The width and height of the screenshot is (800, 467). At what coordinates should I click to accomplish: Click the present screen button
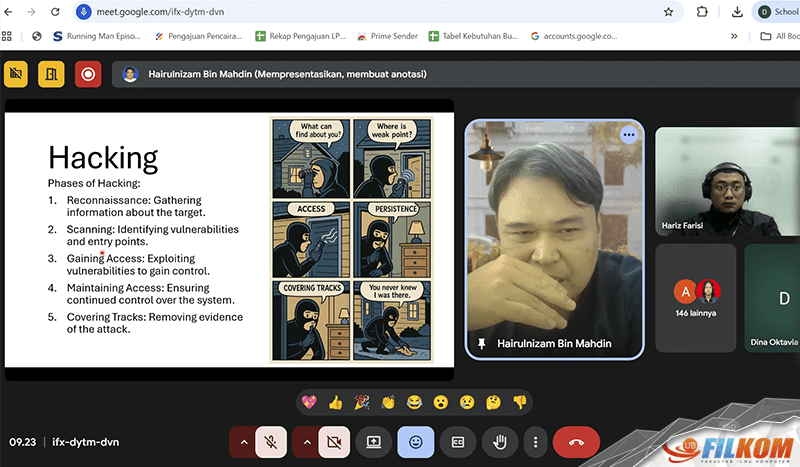click(x=373, y=441)
